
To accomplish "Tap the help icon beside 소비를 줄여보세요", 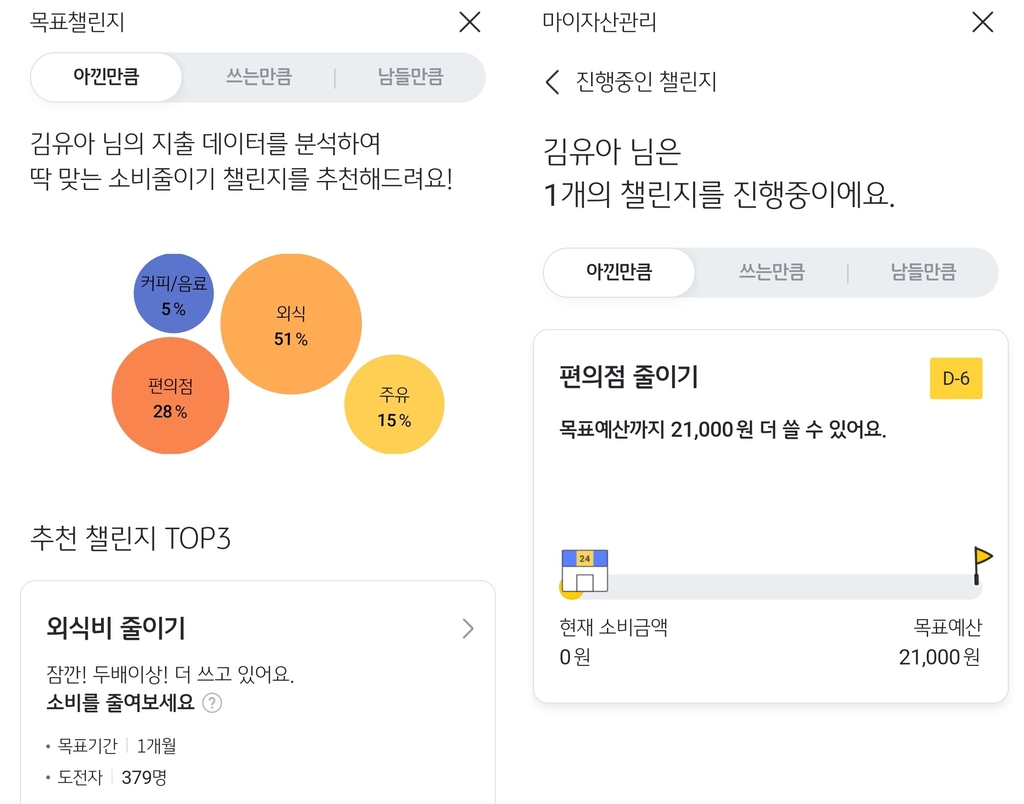I will (x=212, y=703).
